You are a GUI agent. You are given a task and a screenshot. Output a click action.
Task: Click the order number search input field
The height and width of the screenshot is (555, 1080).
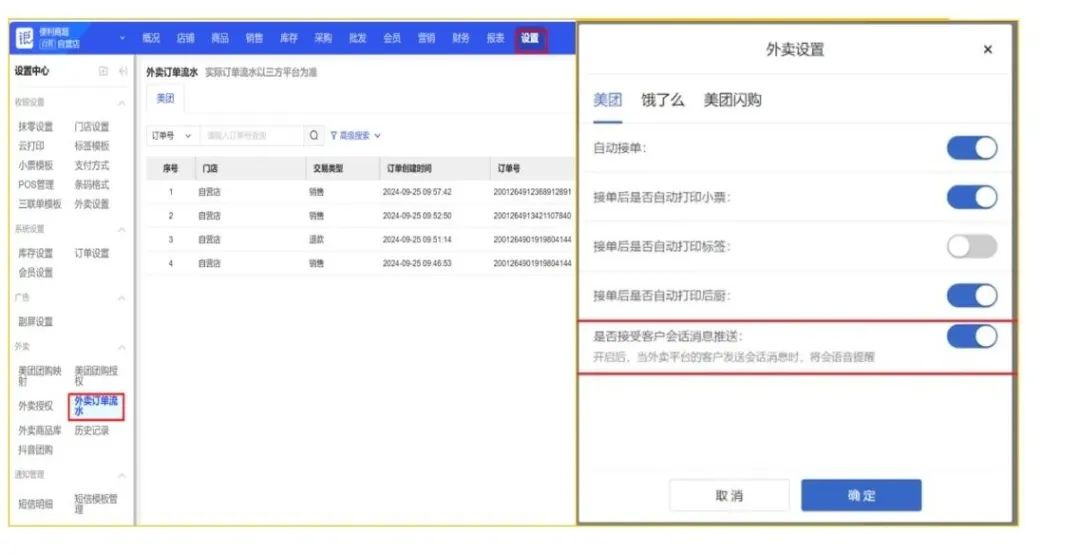(251, 135)
